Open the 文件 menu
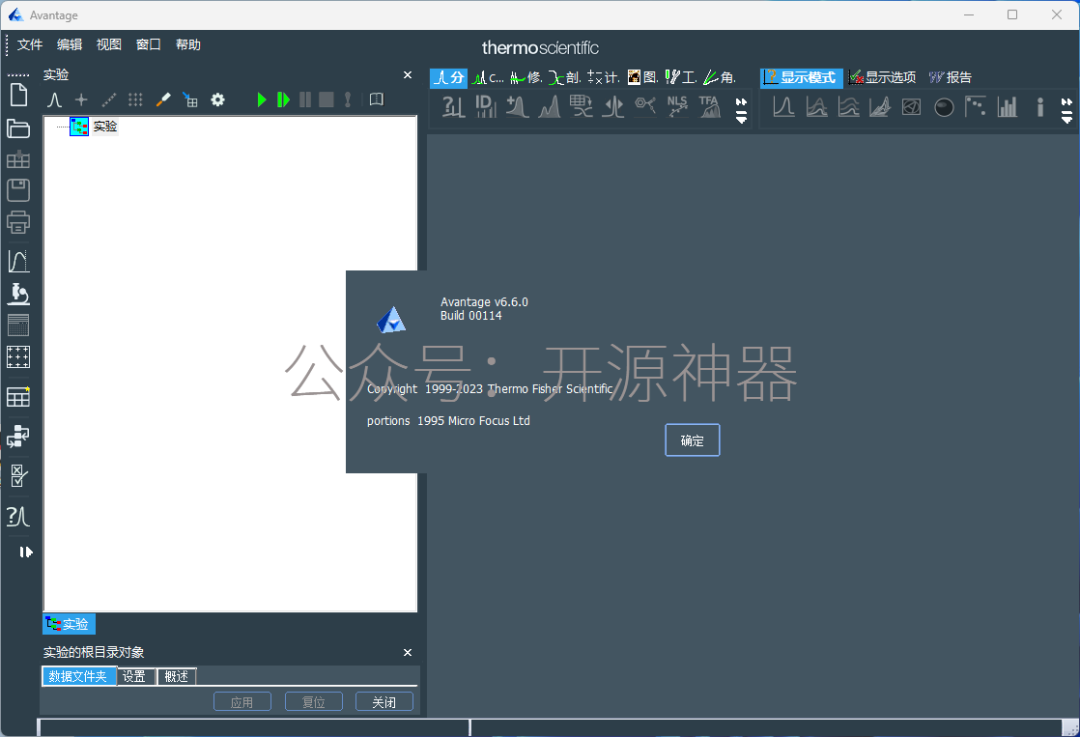The image size is (1080, 737). [30, 45]
